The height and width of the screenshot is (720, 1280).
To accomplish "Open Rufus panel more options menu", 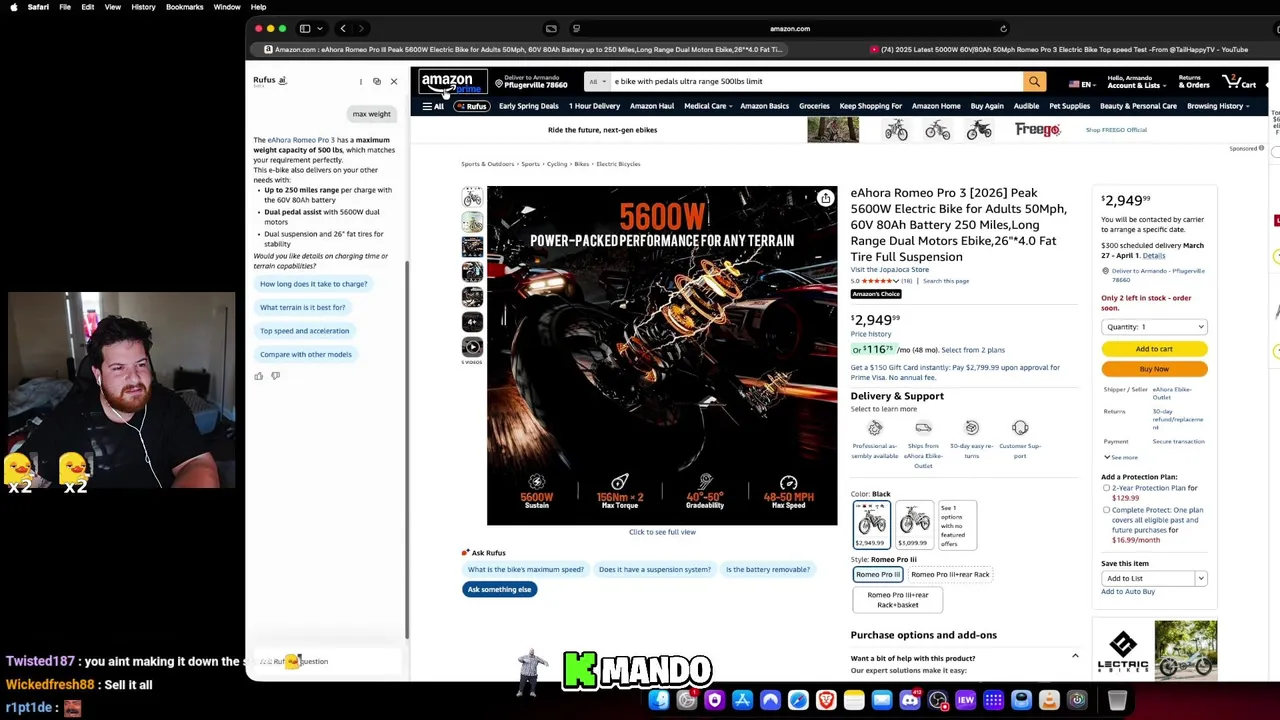I will 361,81.
